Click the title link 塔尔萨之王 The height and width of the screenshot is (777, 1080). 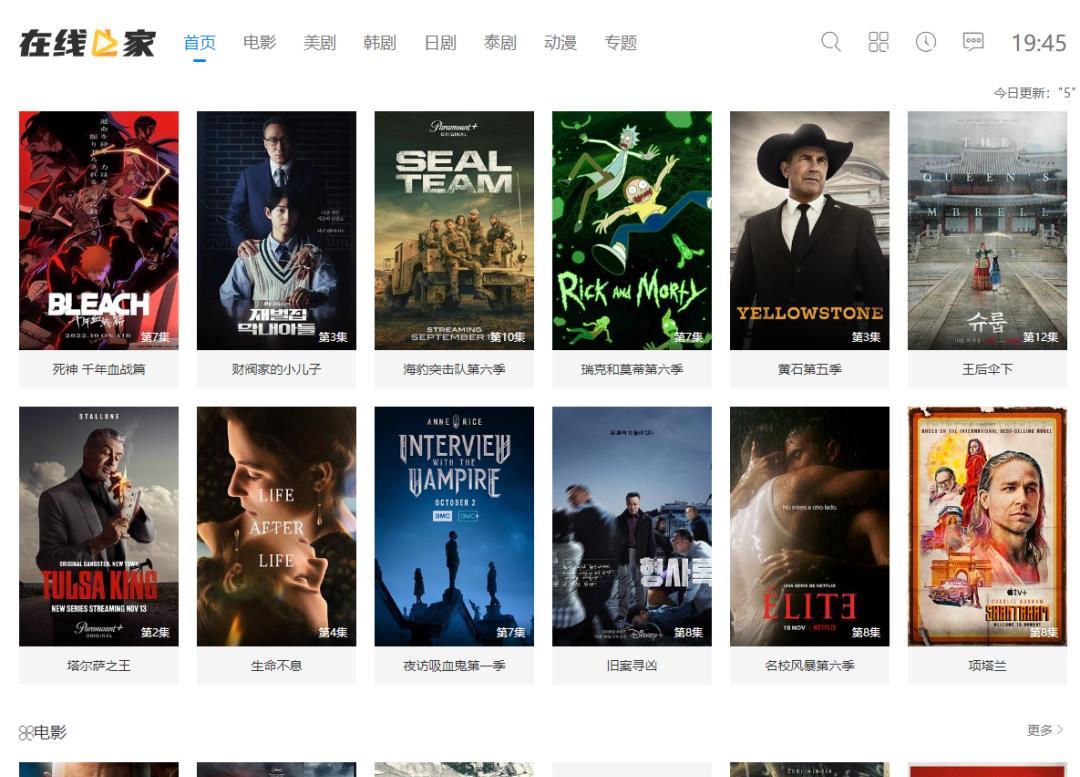point(98,665)
